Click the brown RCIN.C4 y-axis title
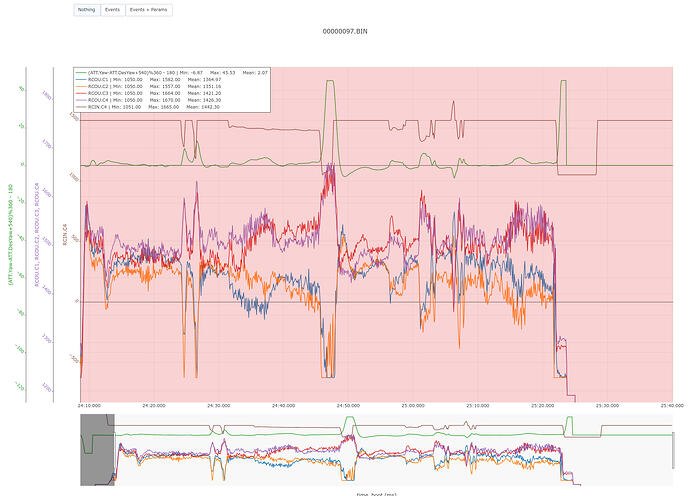Image resolution: width=690 pixels, height=496 pixels. pyautogui.click(x=65, y=235)
